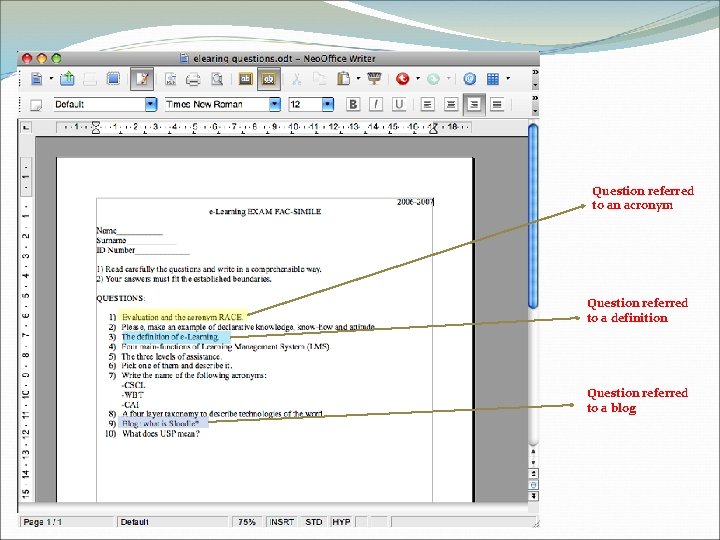Screen dimensions: 720x540
Task: Click the Insert Table grid icon
Action: pos(493,79)
